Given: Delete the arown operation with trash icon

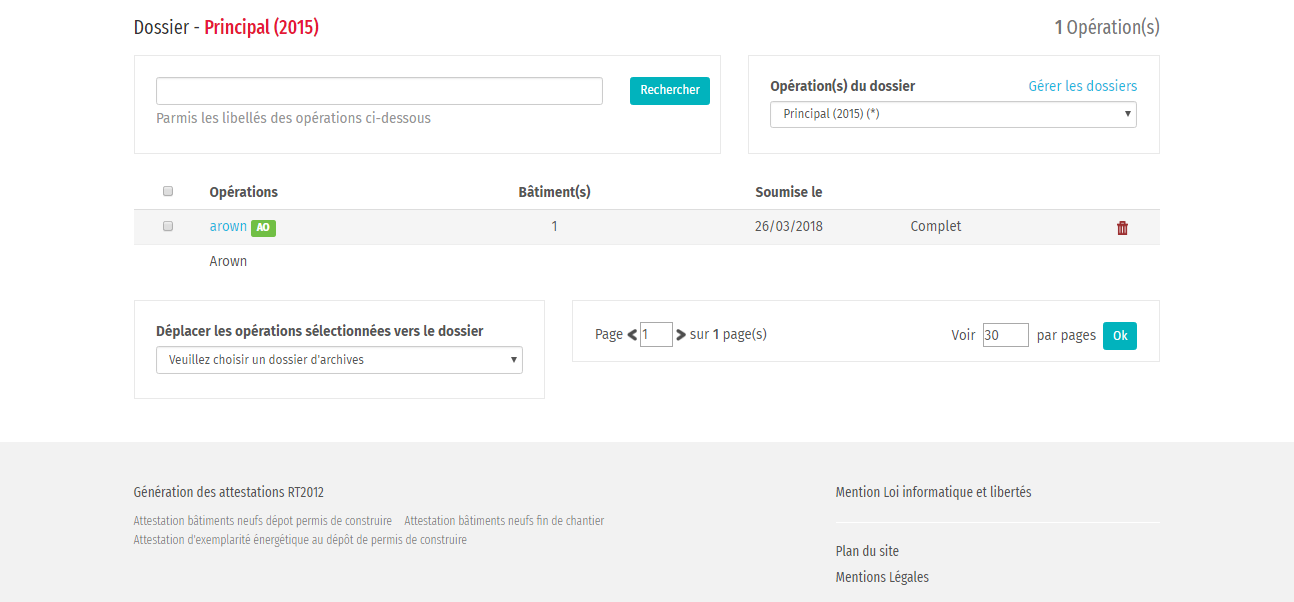Looking at the screenshot, I should pos(1122,228).
